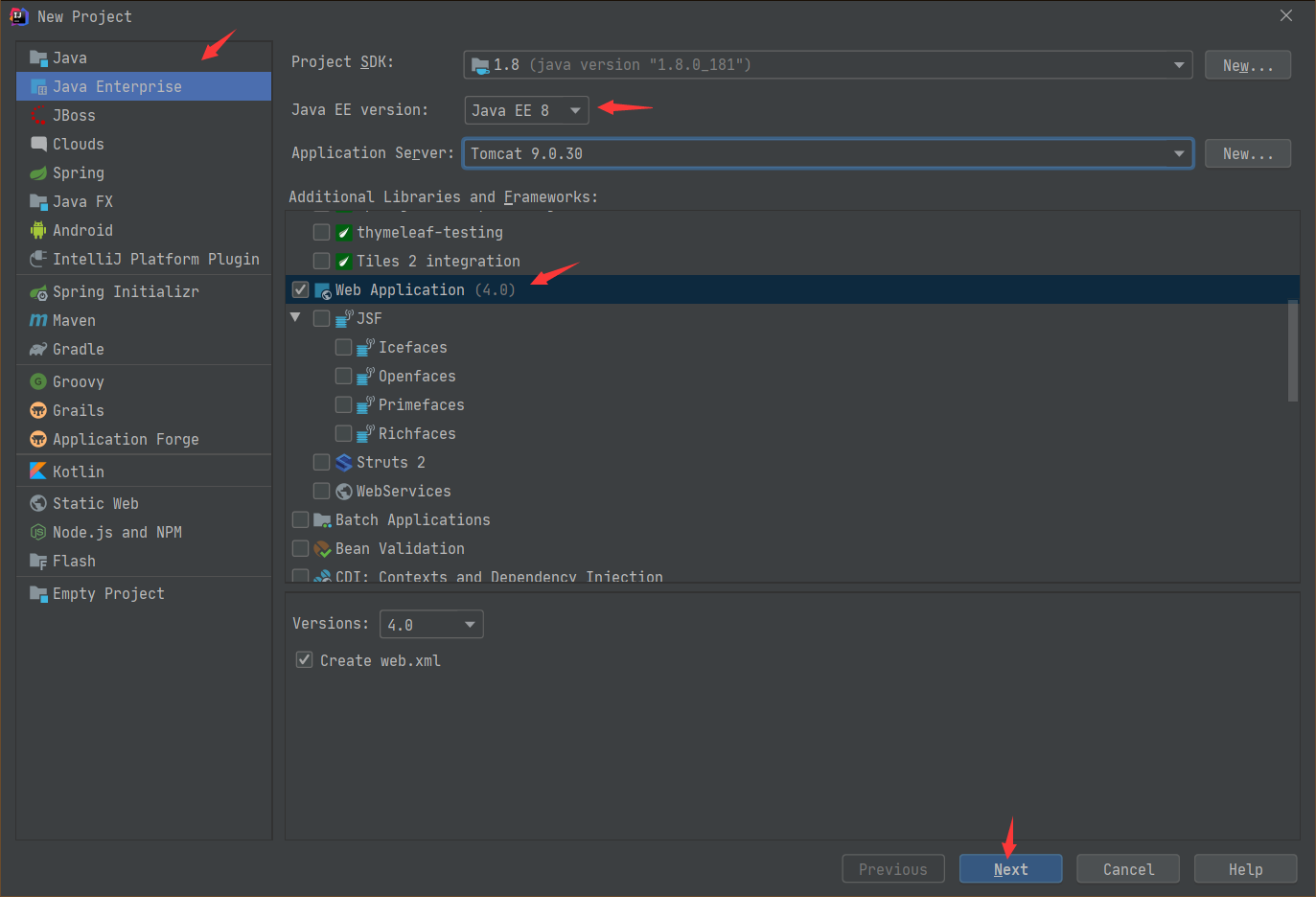
Task: Enable the Tiles 2 integration checkbox
Action: 321,261
